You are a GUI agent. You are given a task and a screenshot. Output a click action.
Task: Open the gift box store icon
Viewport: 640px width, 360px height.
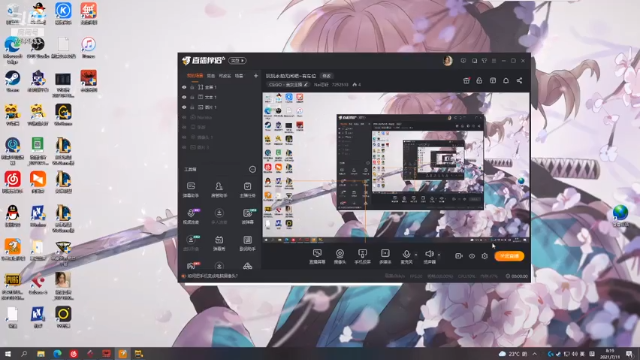(466, 81)
